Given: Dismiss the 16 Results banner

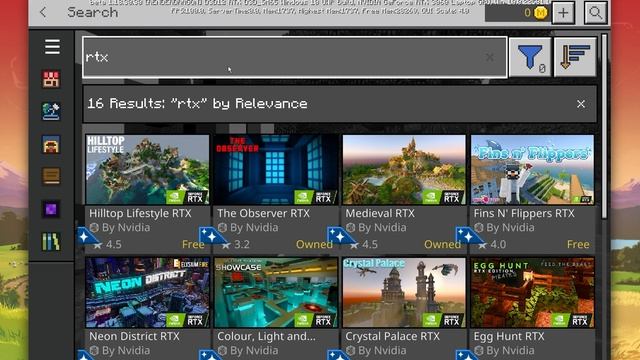Looking at the screenshot, I should (x=581, y=104).
